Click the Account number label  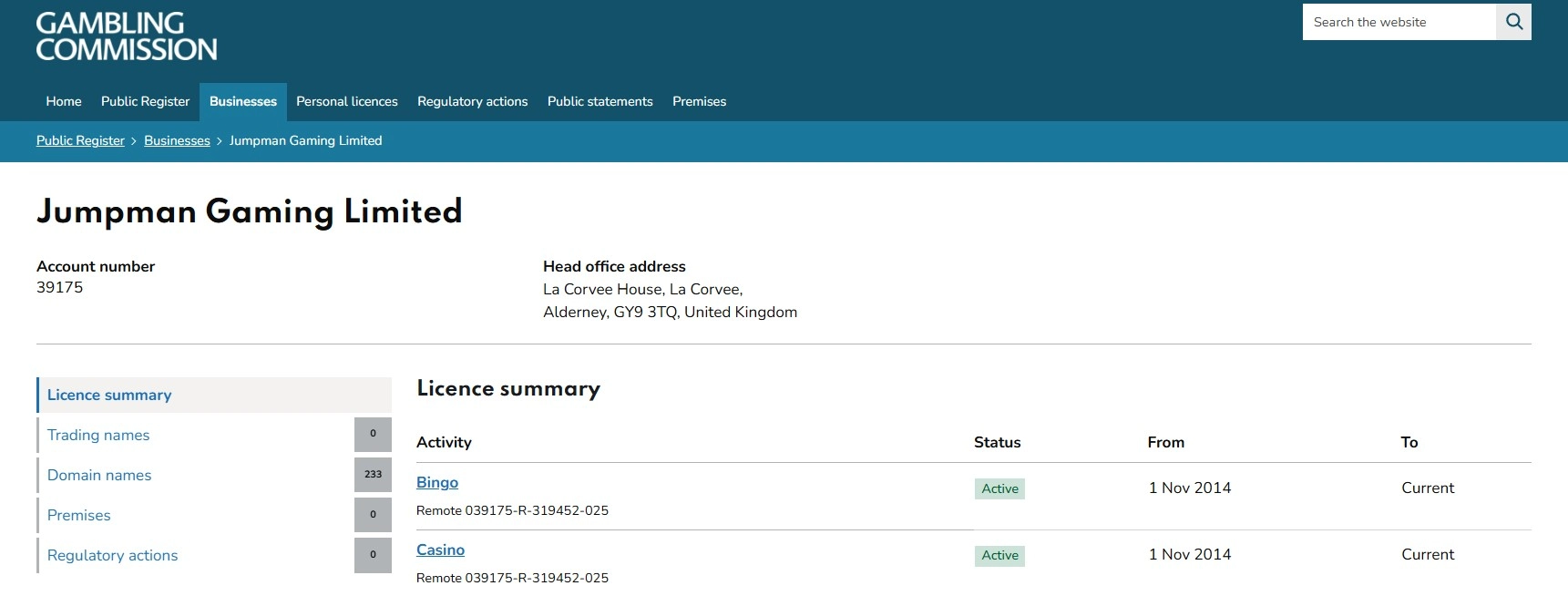[96, 266]
